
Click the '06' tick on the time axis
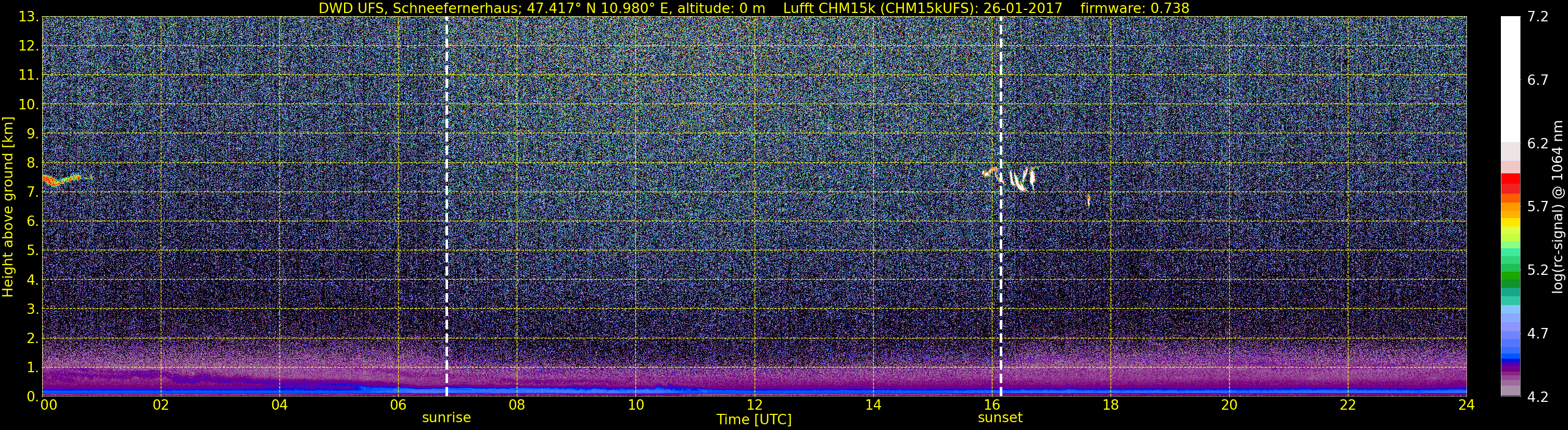click(398, 405)
